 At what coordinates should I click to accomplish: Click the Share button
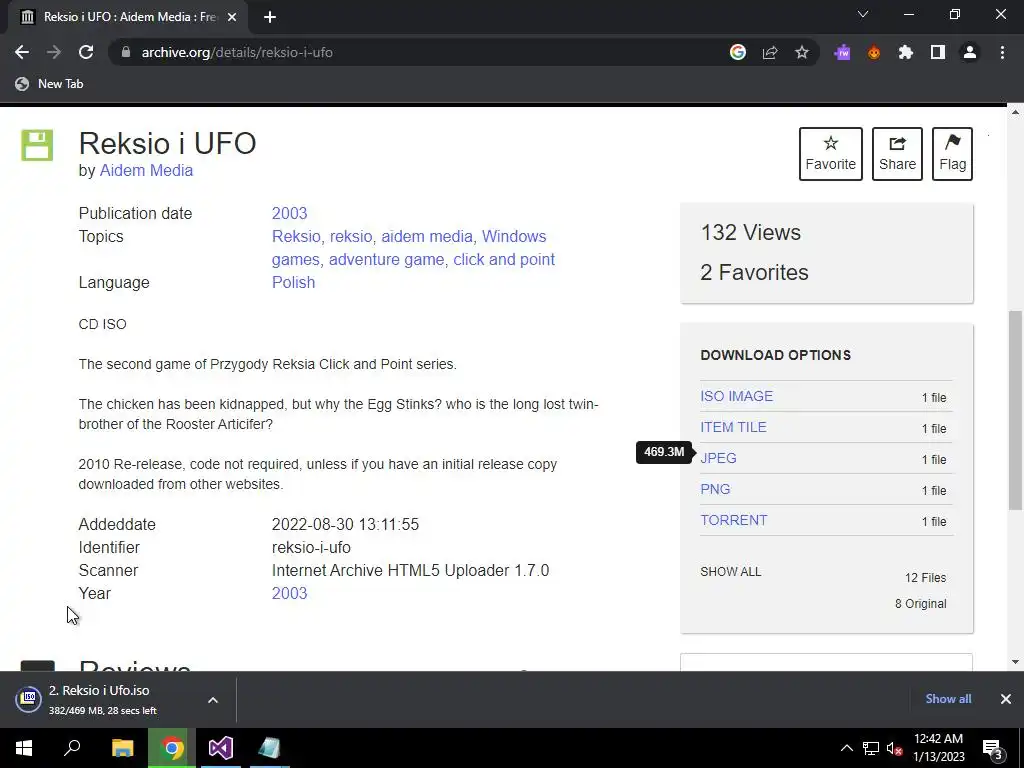[897, 153]
